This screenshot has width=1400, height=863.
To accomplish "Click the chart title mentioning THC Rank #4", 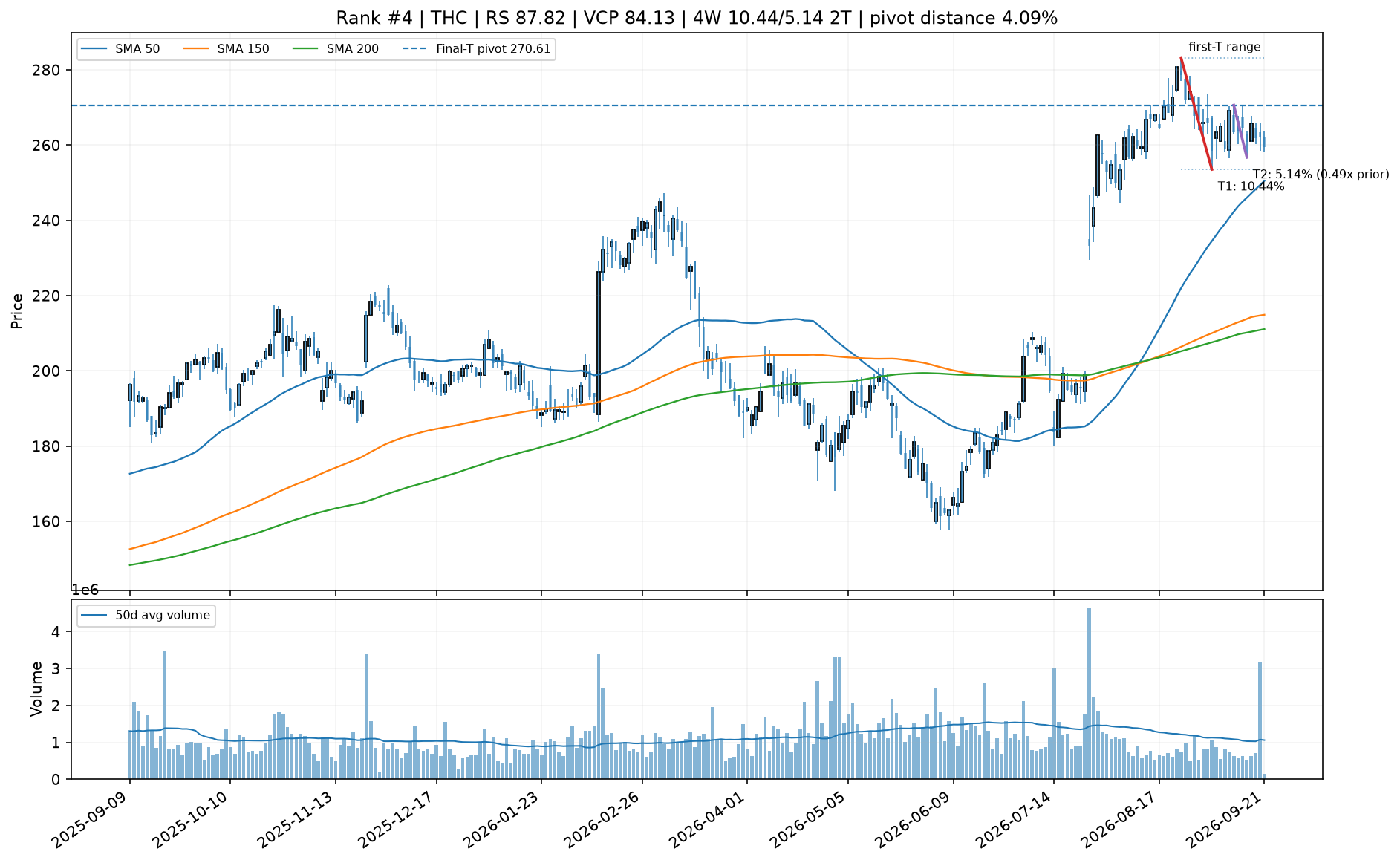I will [x=697, y=18].
